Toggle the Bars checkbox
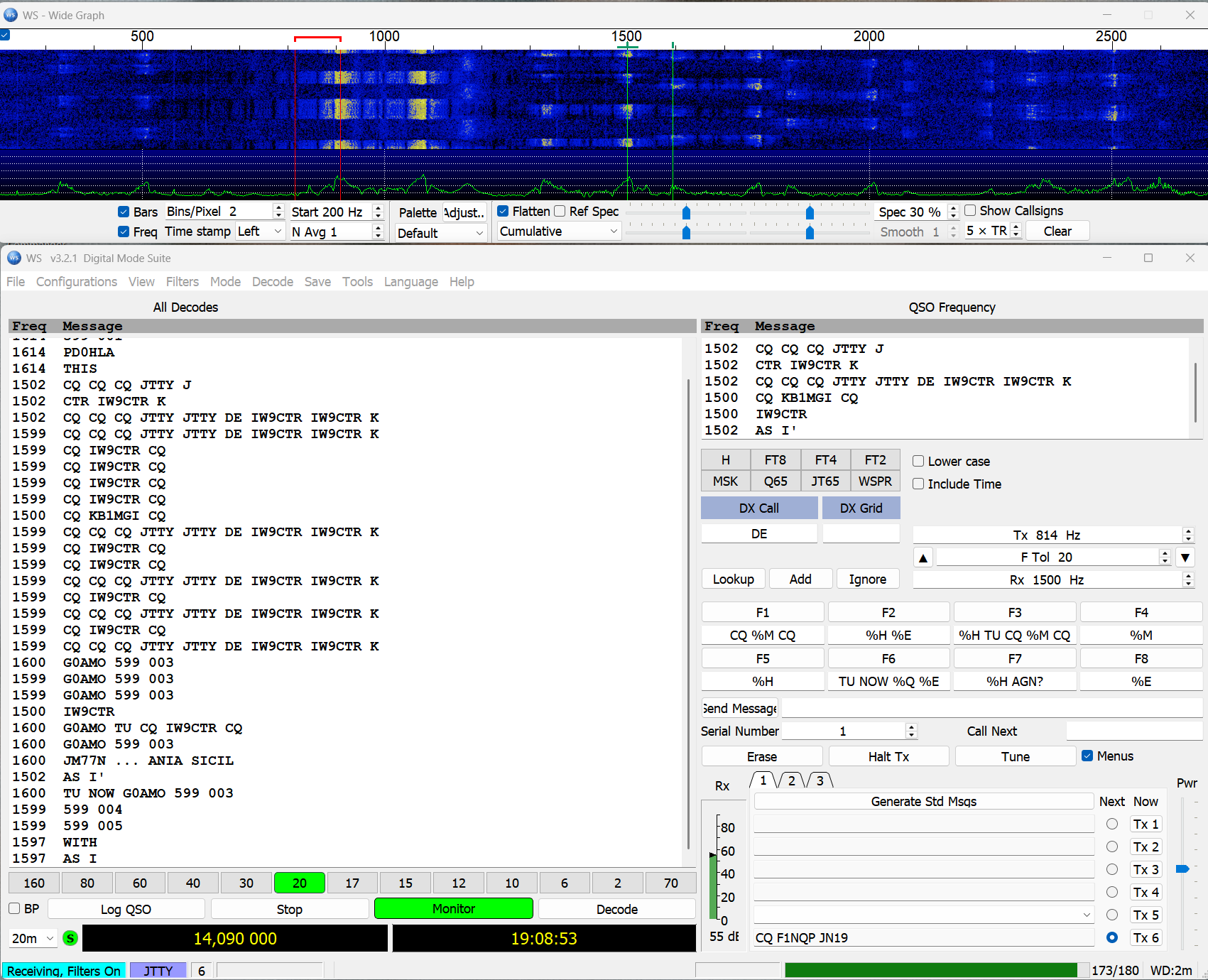 (x=124, y=212)
